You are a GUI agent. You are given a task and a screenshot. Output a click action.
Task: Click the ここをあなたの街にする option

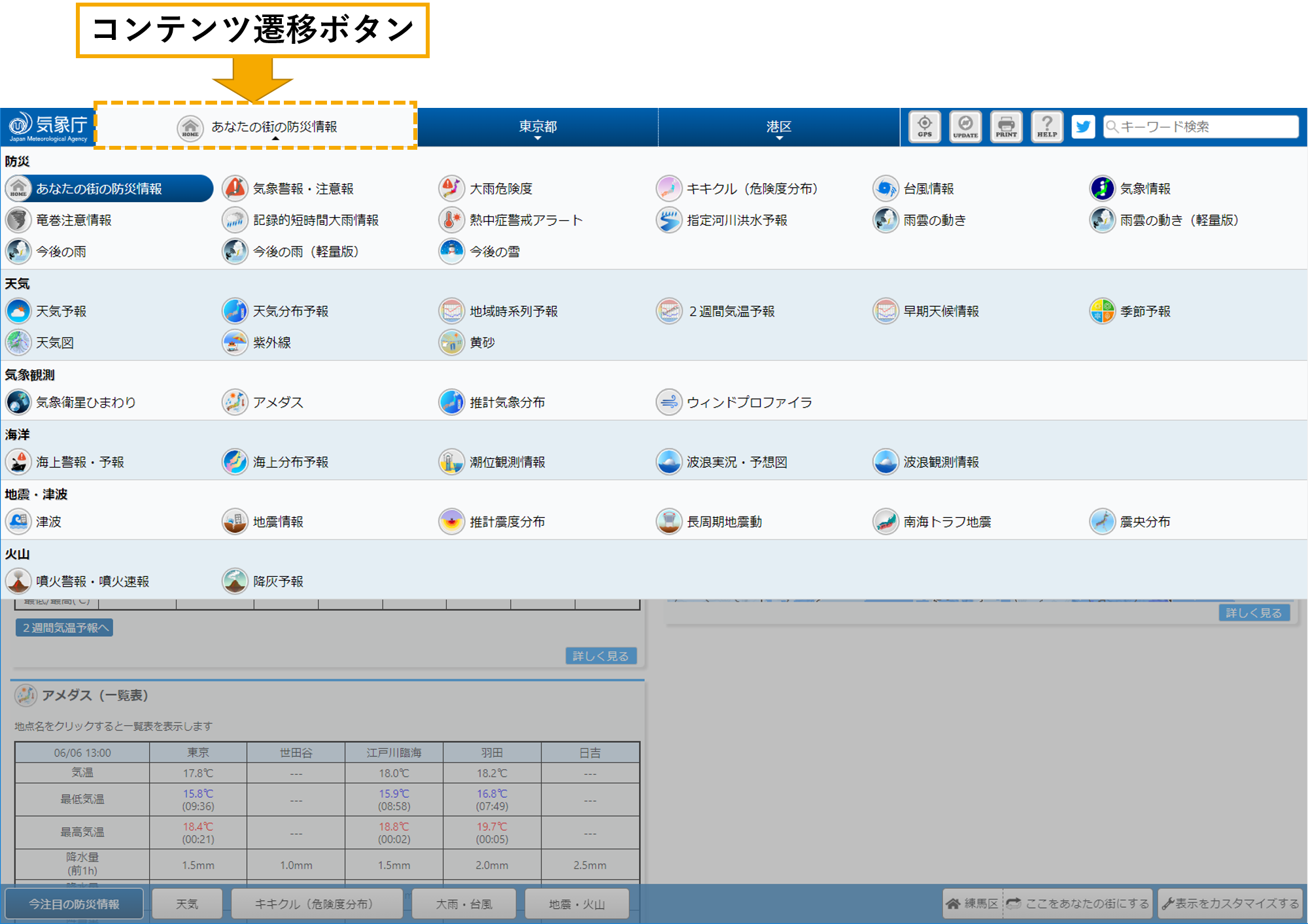tap(1079, 903)
